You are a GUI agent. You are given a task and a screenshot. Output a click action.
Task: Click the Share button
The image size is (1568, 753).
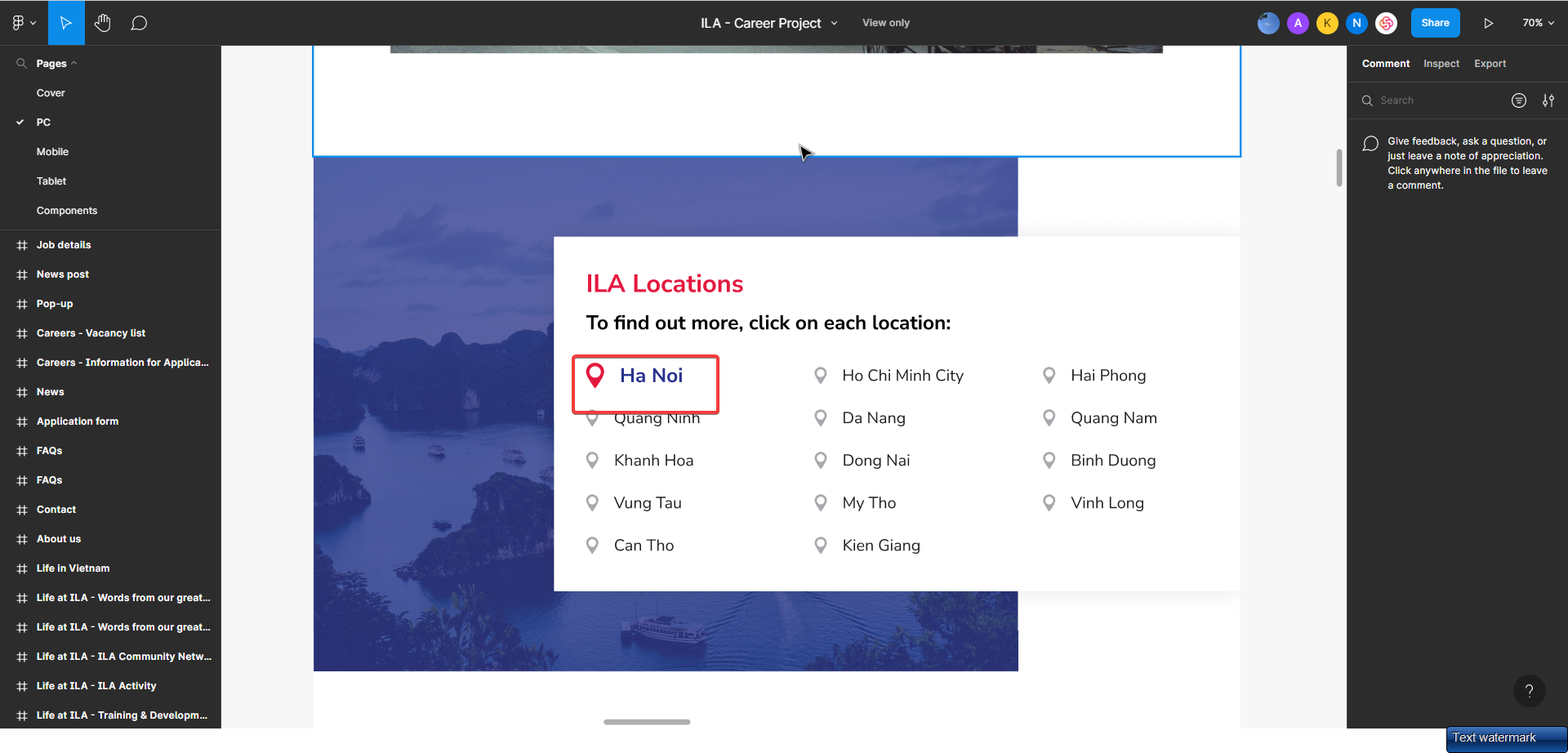[x=1435, y=23]
